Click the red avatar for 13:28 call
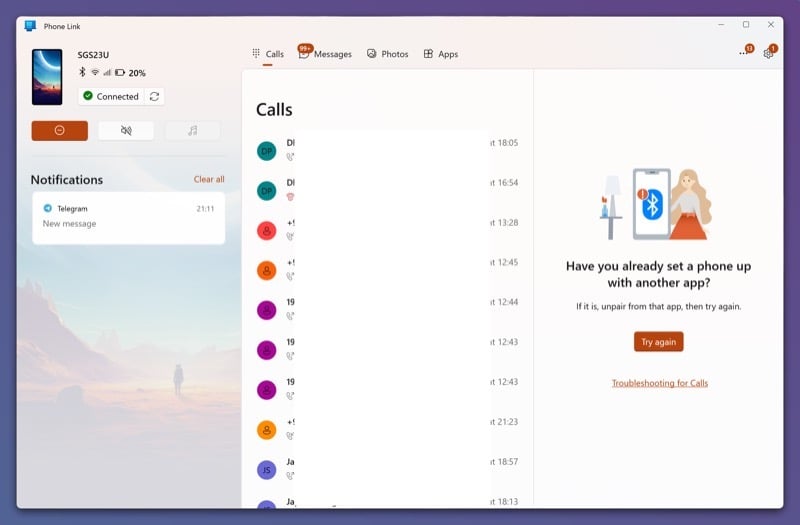 pyautogui.click(x=266, y=231)
